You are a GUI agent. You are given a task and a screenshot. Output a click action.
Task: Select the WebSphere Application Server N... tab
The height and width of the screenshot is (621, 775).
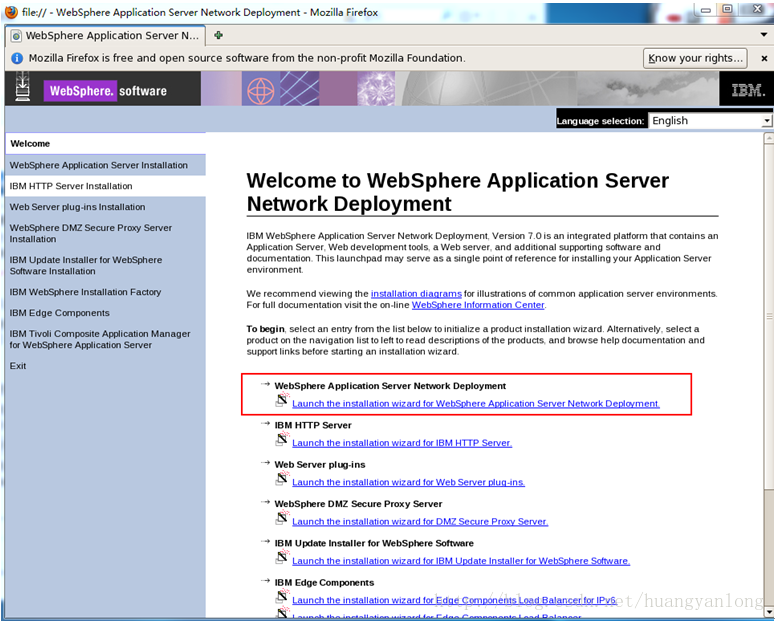pyautogui.click(x=106, y=36)
